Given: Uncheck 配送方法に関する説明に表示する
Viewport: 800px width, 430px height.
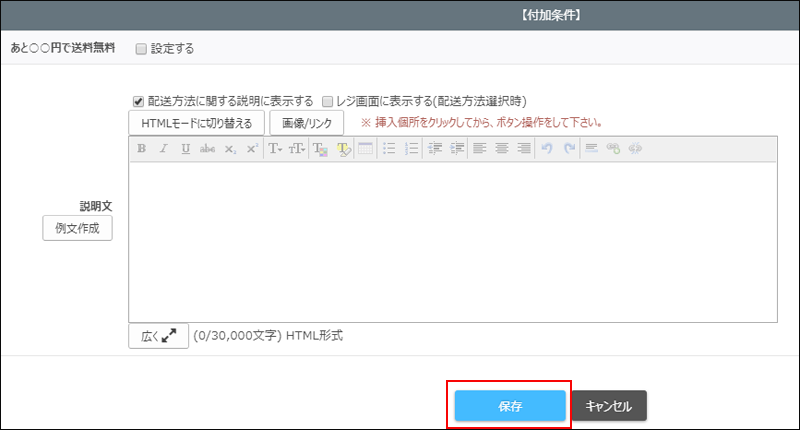Looking at the screenshot, I should [138, 102].
